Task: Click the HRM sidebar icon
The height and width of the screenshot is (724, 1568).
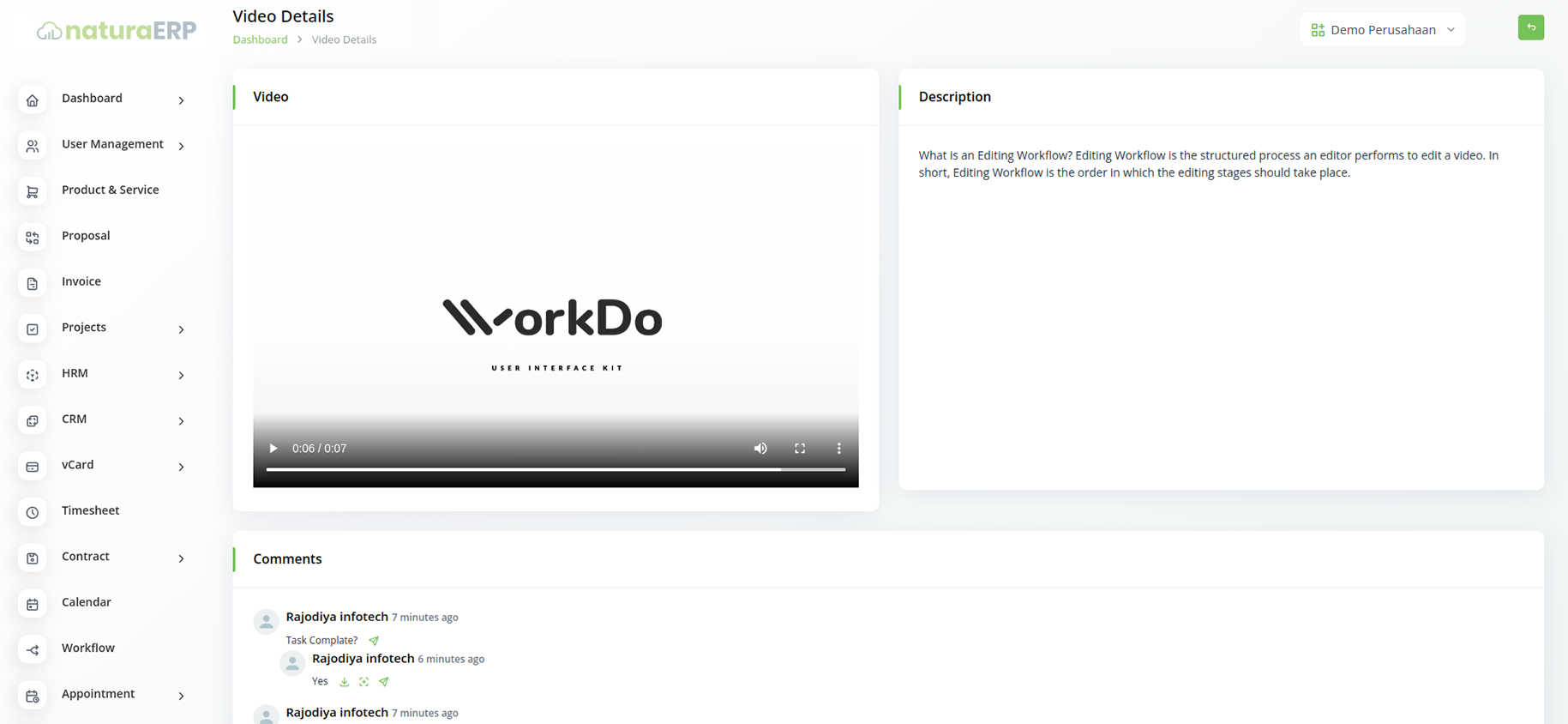Action: [x=33, y=375]
